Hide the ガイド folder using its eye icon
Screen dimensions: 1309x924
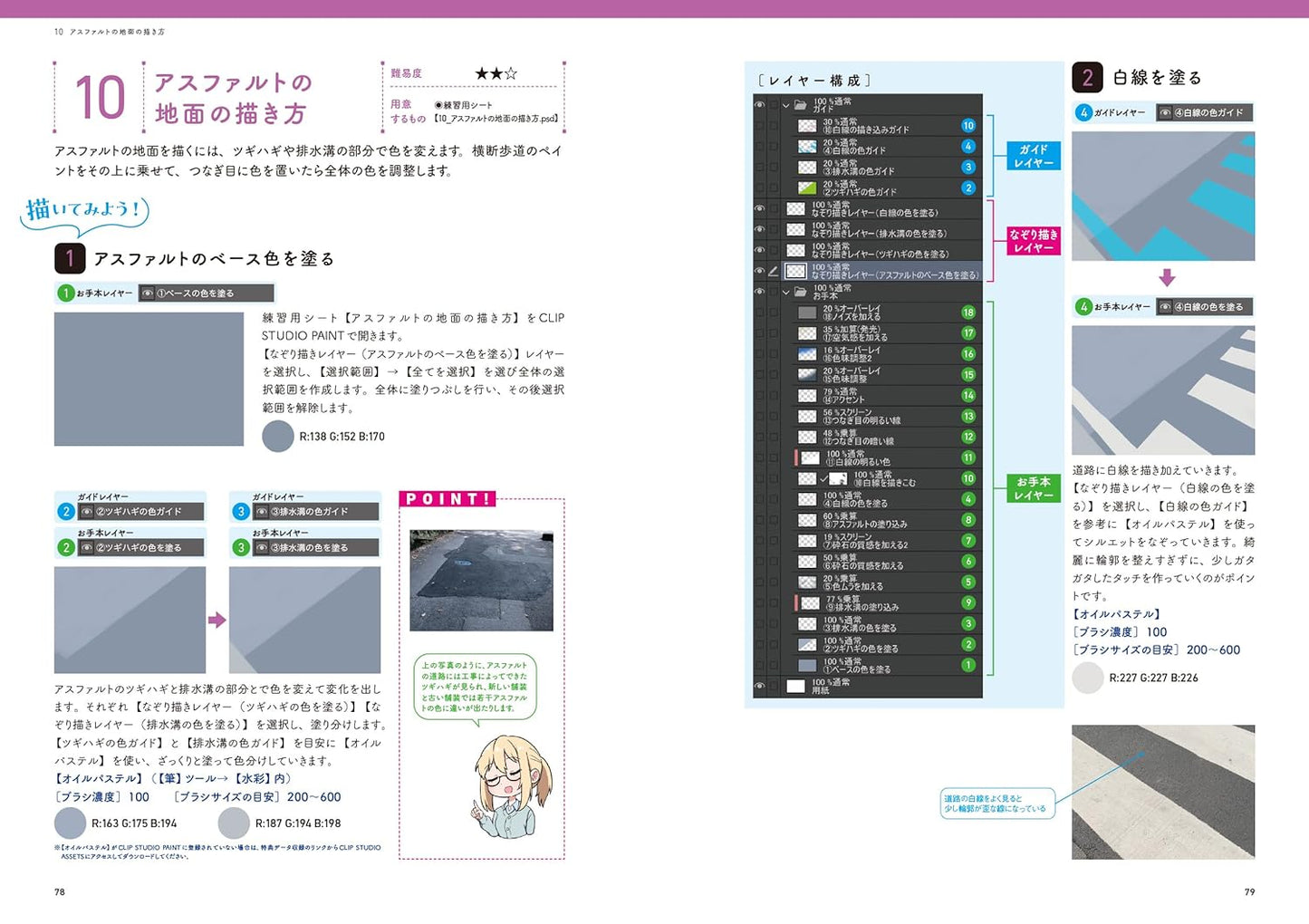(x=760, y=105)
